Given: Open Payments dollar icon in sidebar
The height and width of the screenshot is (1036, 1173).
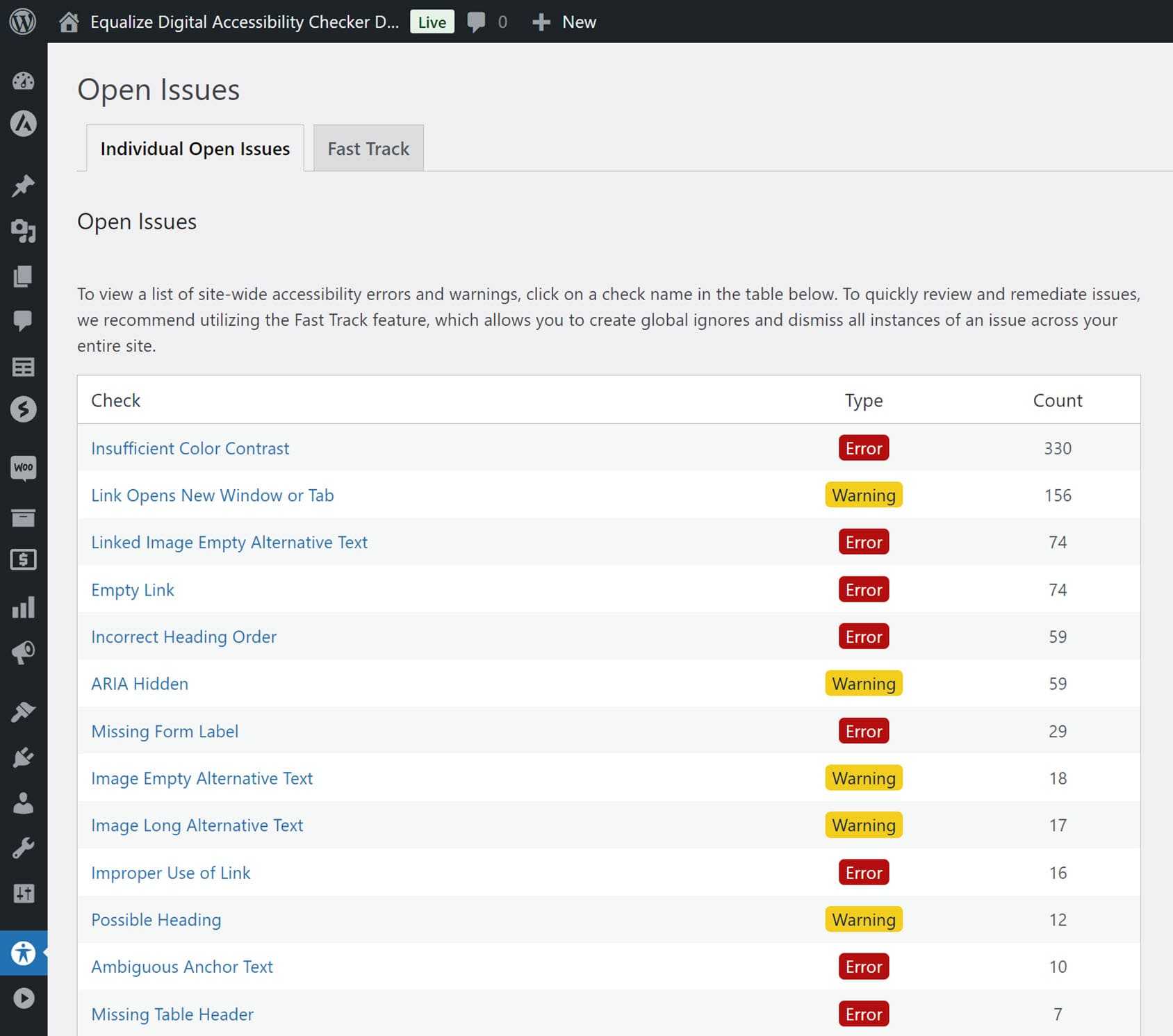Looking at the screenshot, I should click(x=23, y=559).
